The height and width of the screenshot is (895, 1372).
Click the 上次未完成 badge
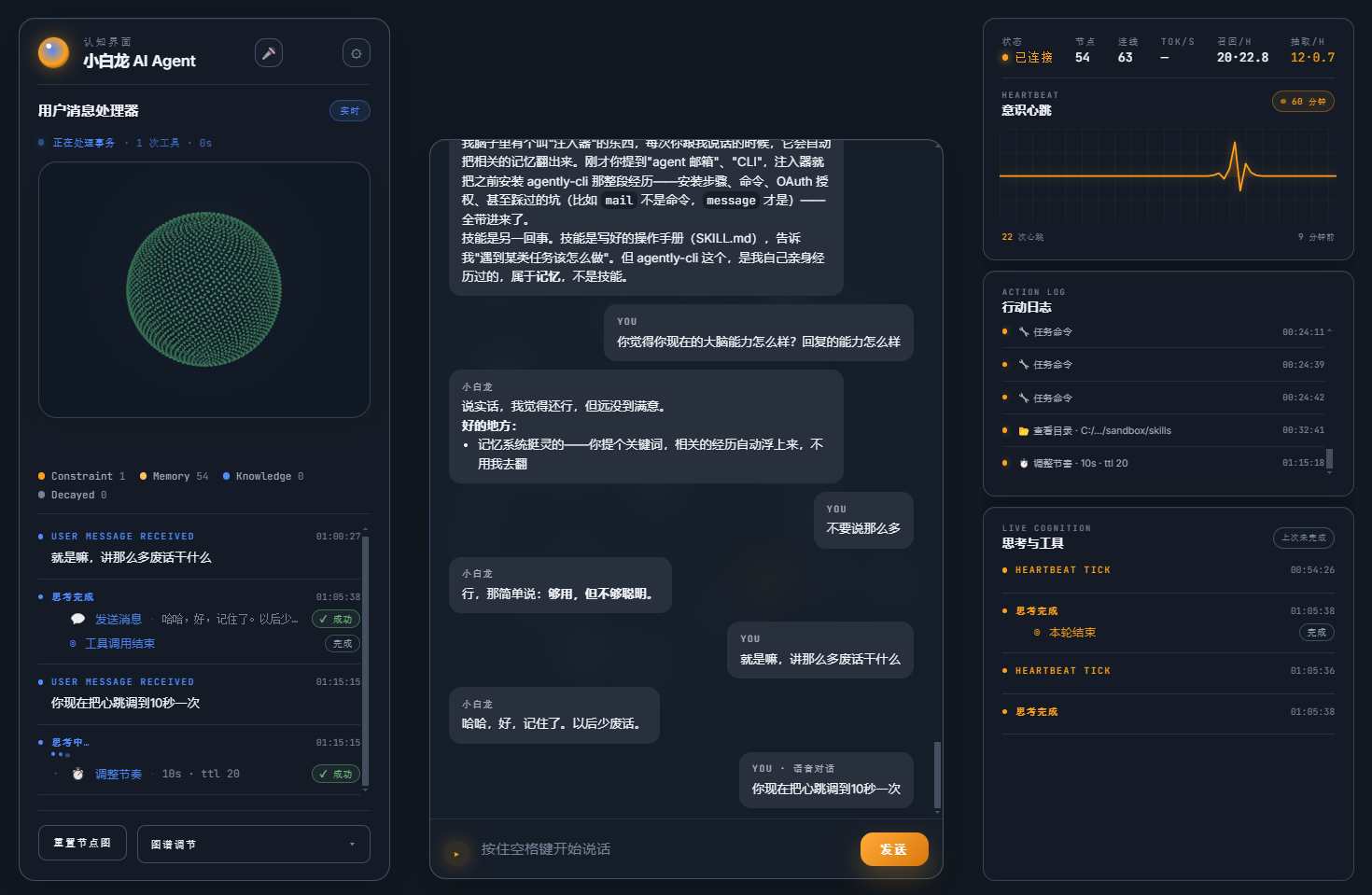pyautogui.click(x=1303, y=538)
